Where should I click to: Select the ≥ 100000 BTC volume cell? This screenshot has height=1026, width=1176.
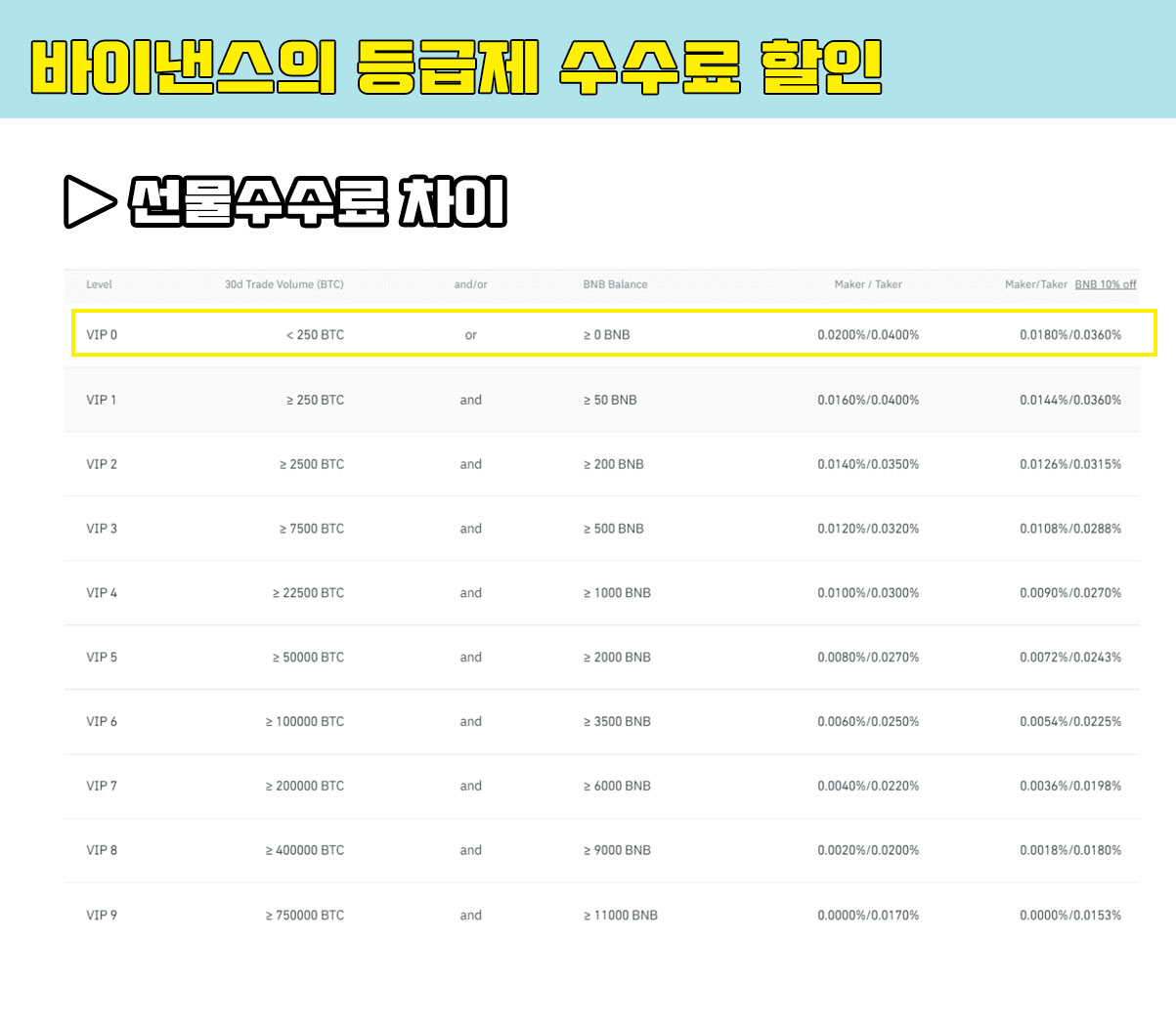[305, 722]
